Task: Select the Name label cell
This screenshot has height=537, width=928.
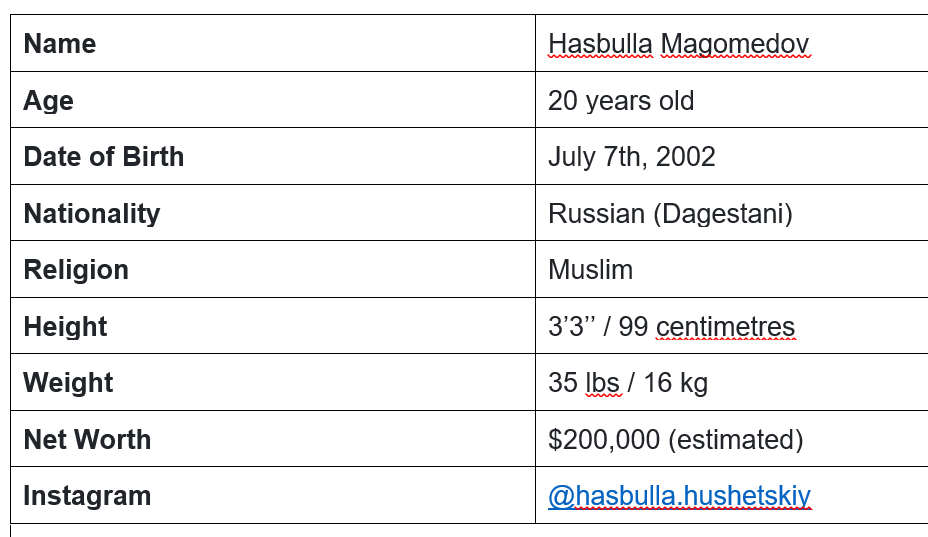Action: (x=273, y=43)
